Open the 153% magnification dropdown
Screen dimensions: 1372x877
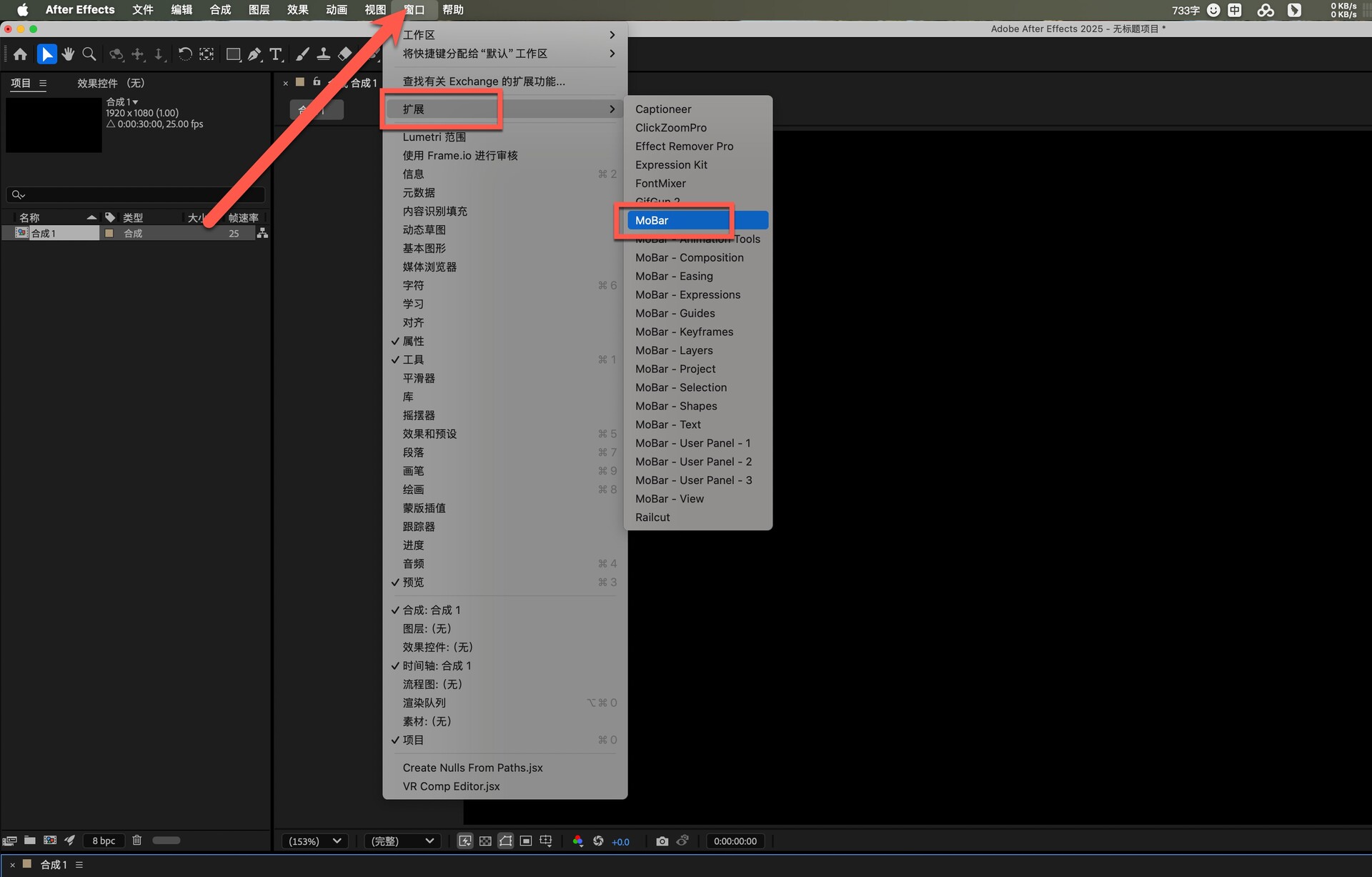coord(315,841)
